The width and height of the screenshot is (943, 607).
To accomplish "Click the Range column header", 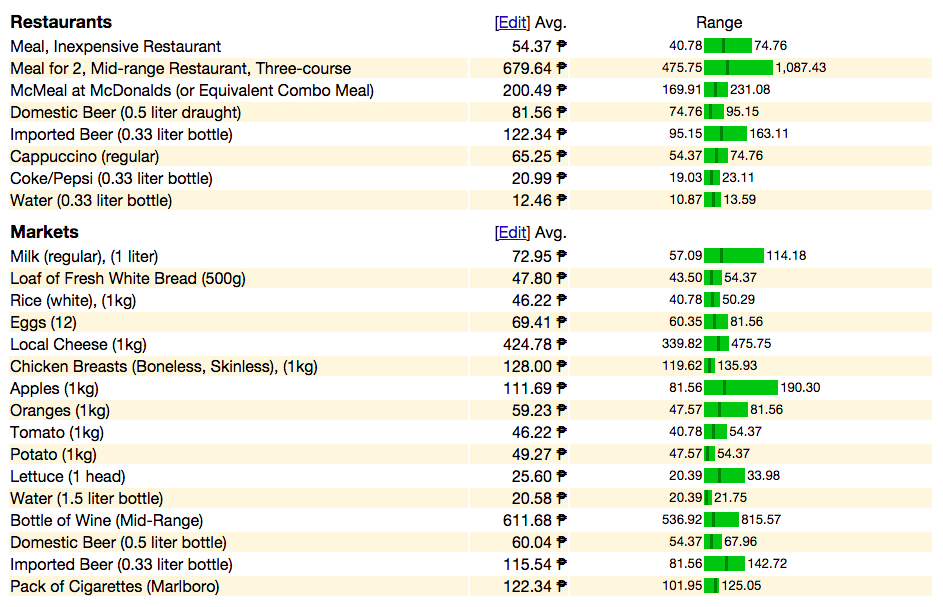I will 719,23.
